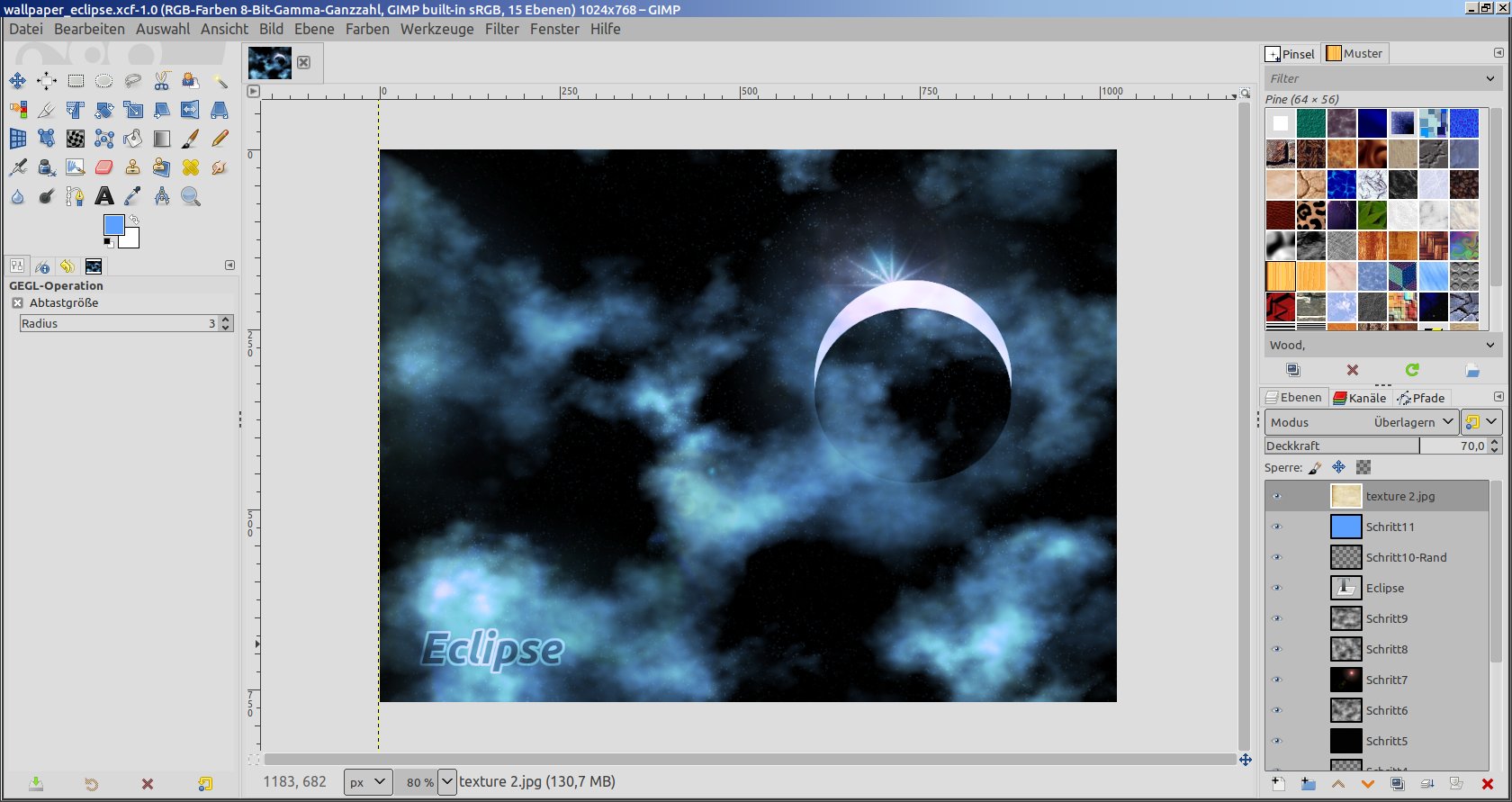Pick the Fuzzy Select magic wand
The image size is (1512, 802).
coord(220,81)
